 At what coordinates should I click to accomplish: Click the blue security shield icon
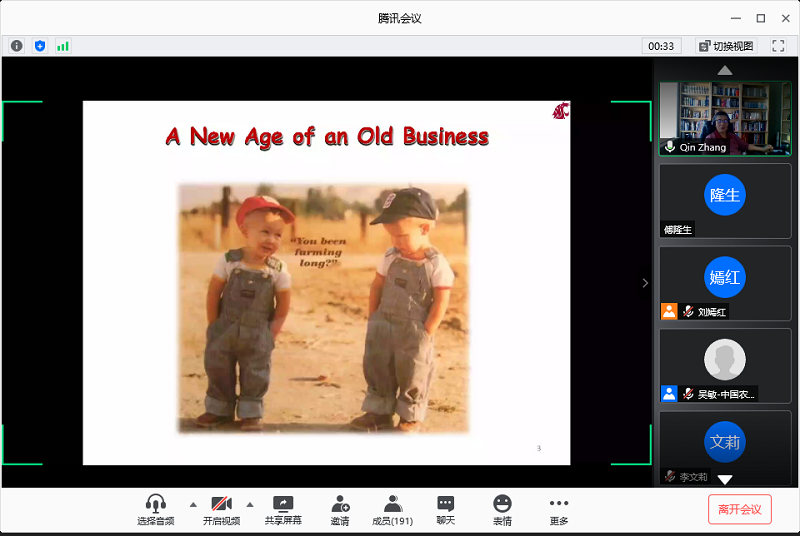coord(40,46)
